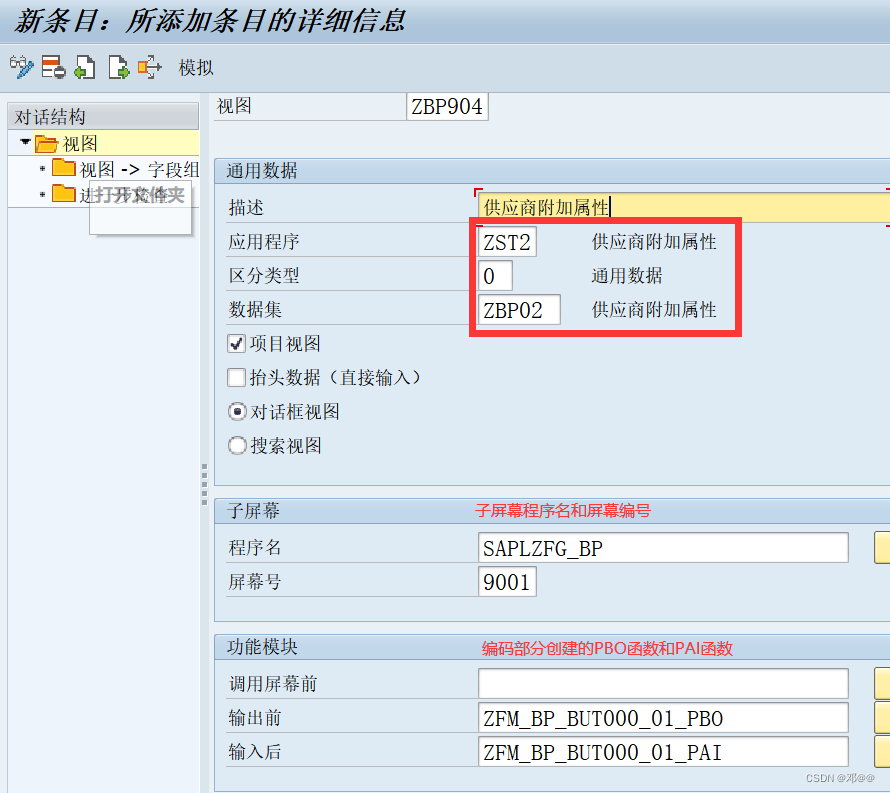
Task: Click the 子屏幕 group header
Action: (x=552, y=511)
